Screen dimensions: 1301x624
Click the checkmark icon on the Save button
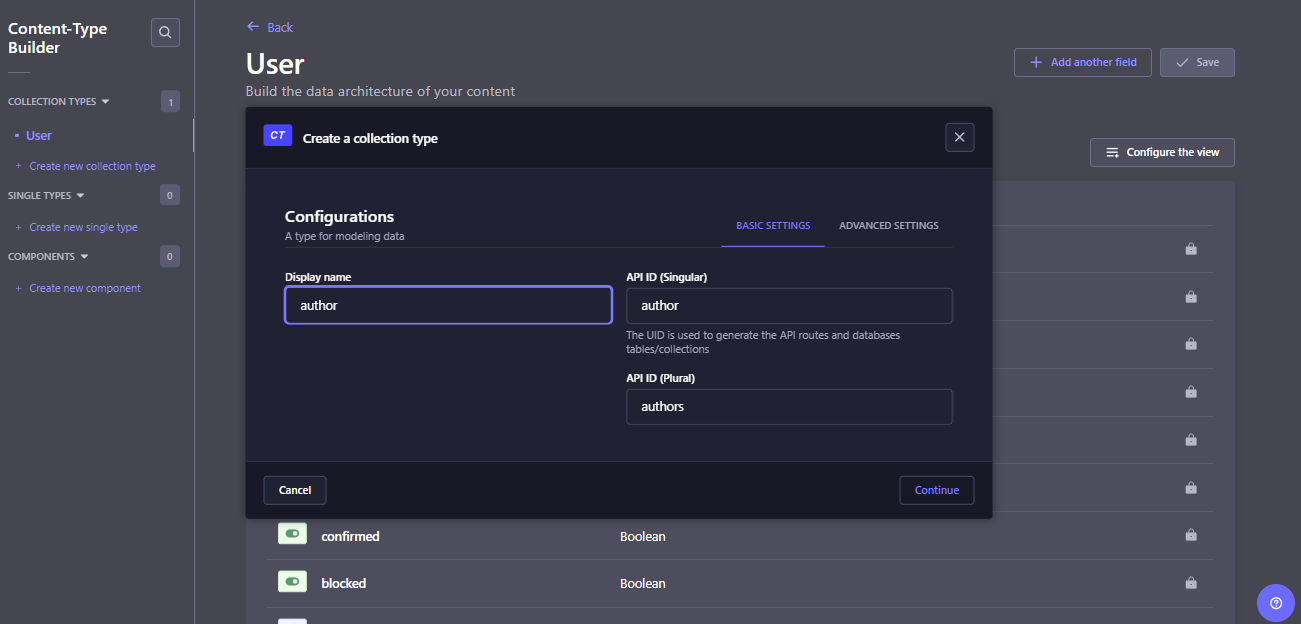pyautogui.click(x=1184, y=62)
